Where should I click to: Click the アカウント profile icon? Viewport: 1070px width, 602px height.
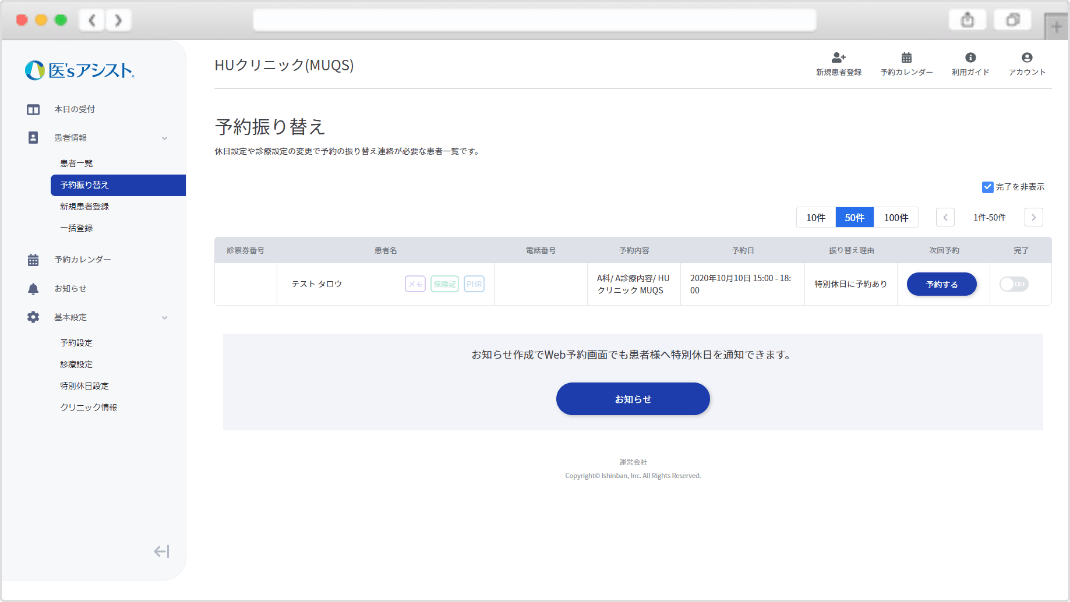(1027, 59)
